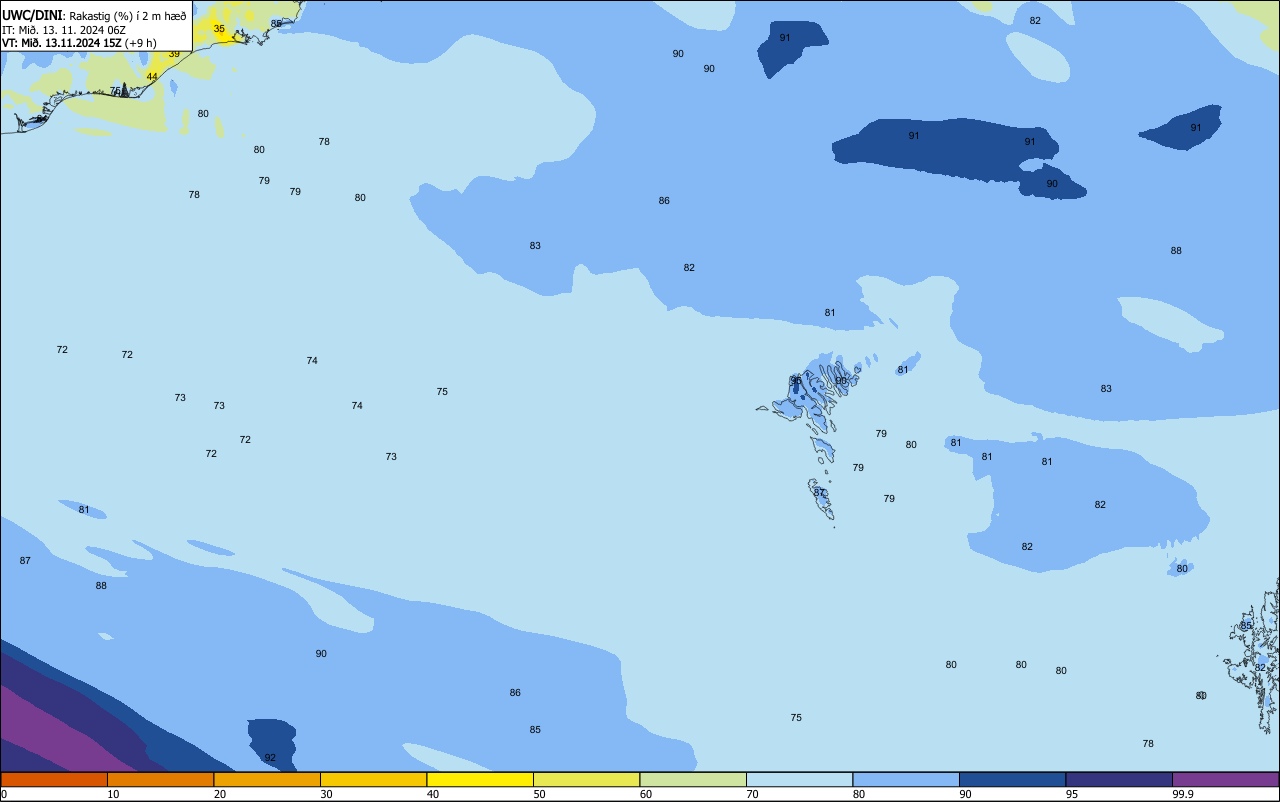Click the legend tick label 70
Screen dimensions: 1280x802
tap(752, 794)
